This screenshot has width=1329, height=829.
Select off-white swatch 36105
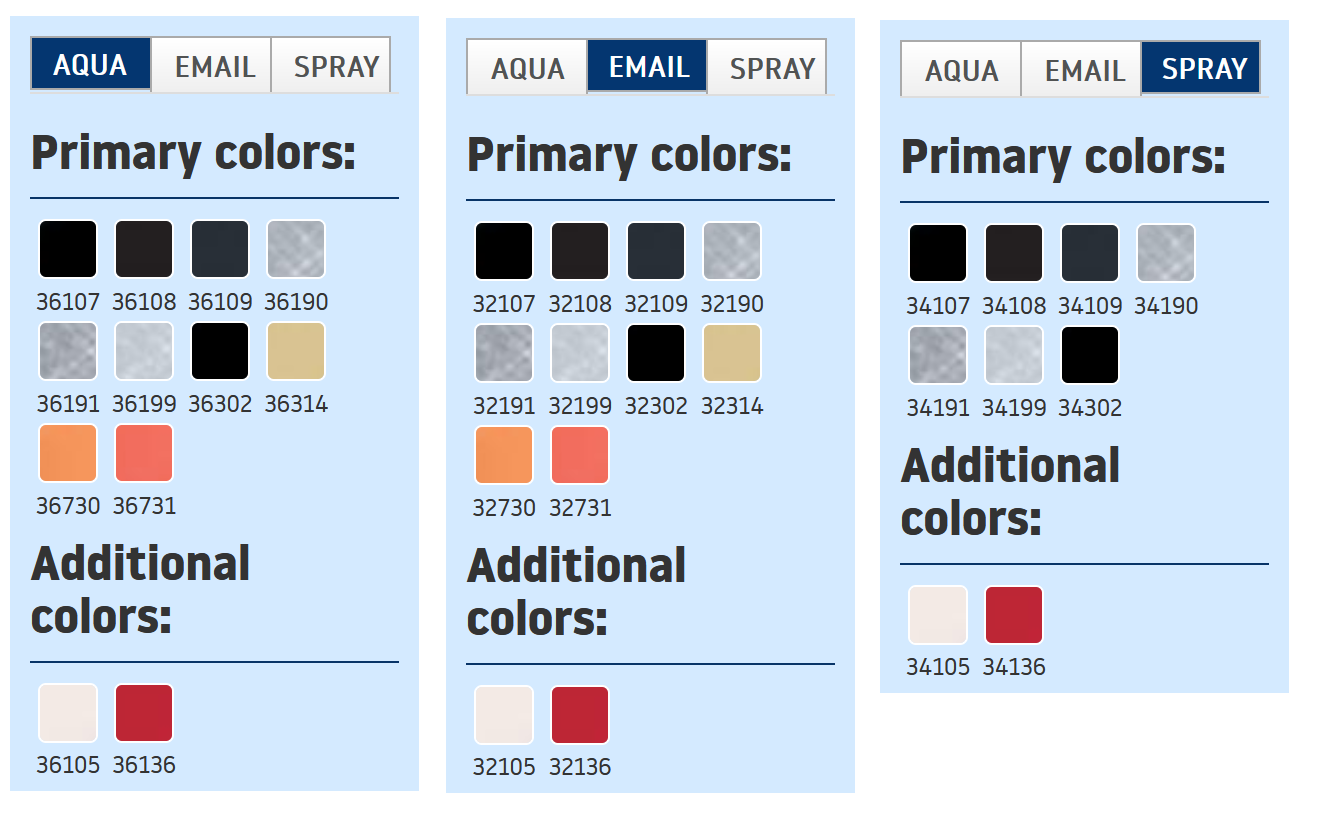tap(68, 713)
